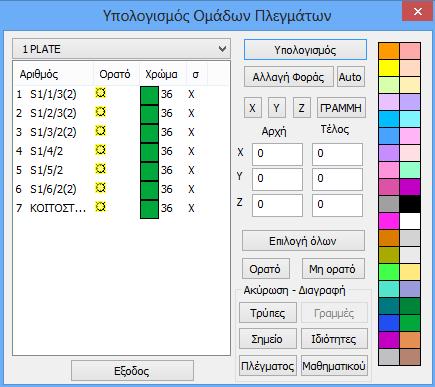The image size is (435, 387).
Task: Toggle visibility bulb for row S1/2/3(2)
Action: (100, 112)
